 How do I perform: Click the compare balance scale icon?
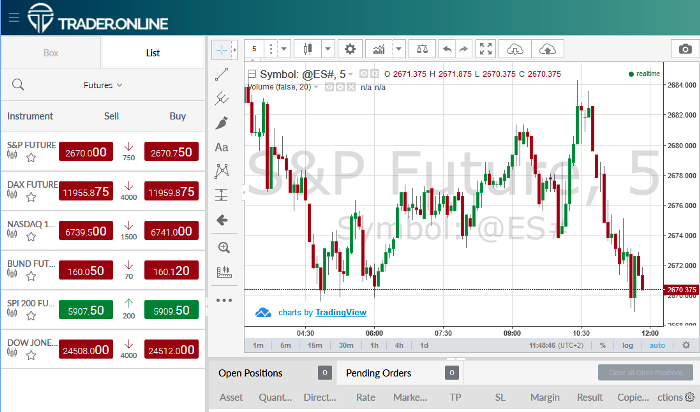point(422,49)
